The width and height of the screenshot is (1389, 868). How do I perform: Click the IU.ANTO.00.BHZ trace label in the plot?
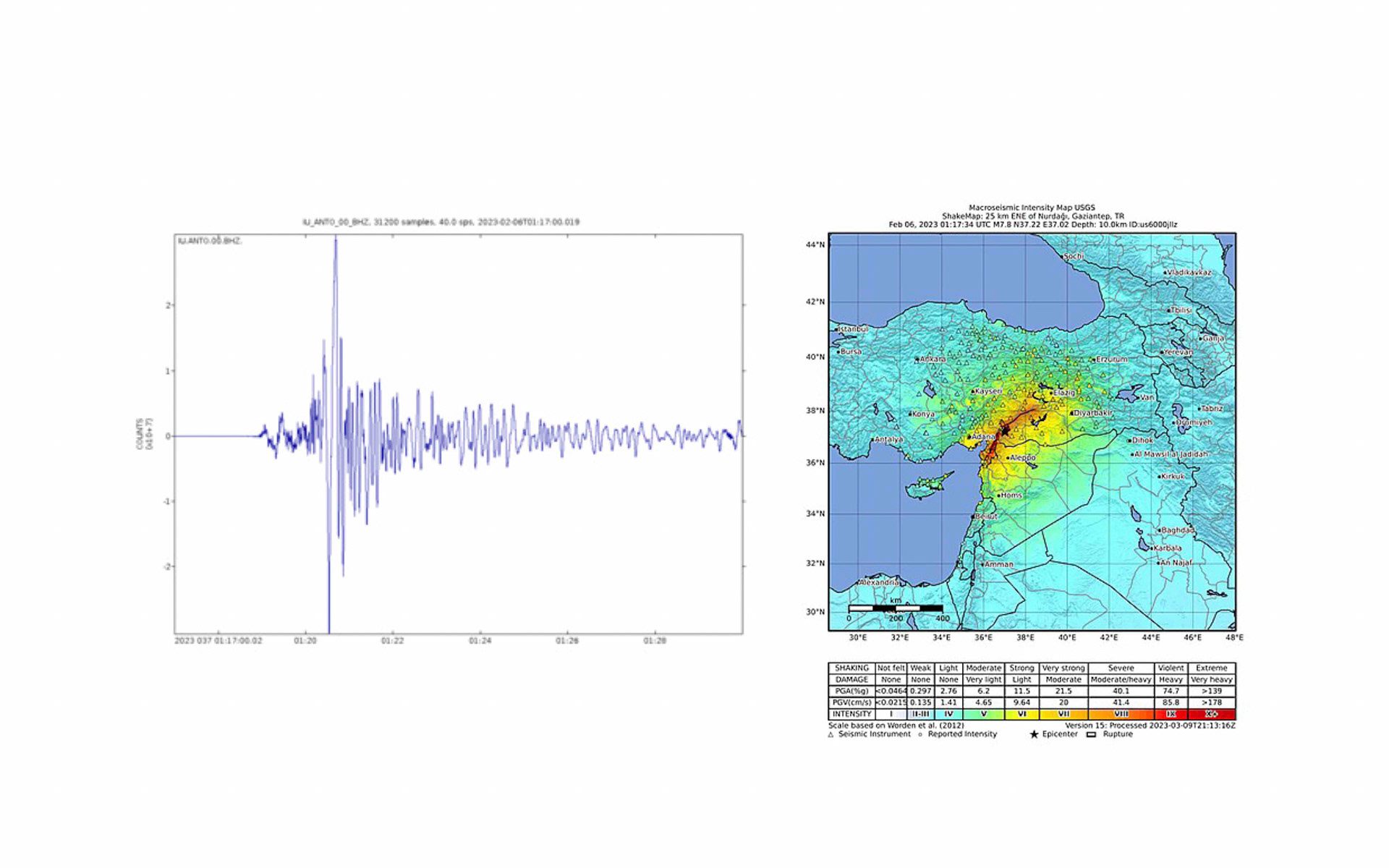210,241
